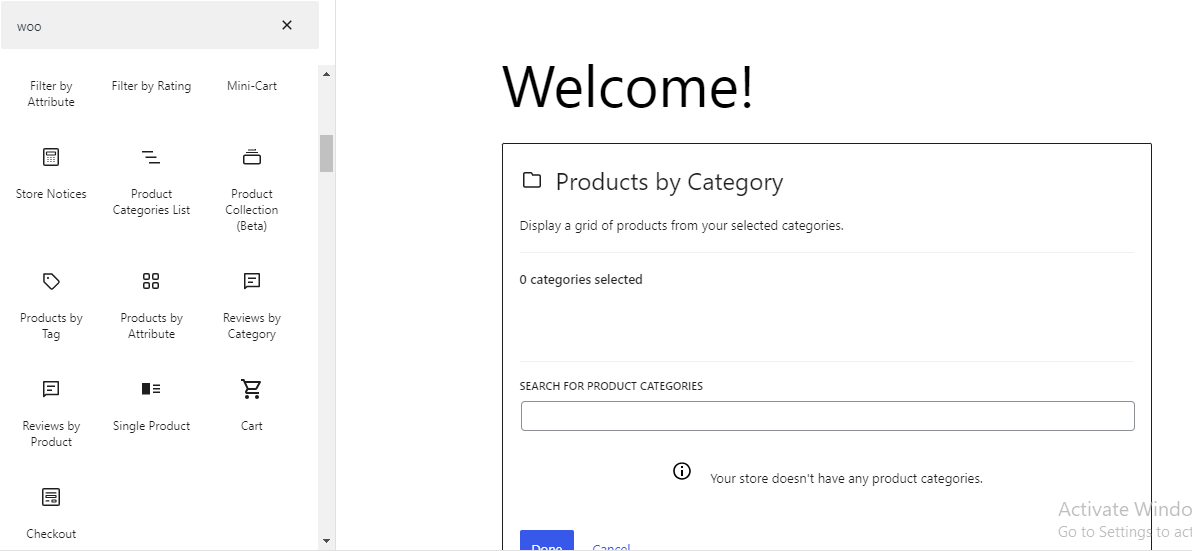Select the Filter by Attribute block

[51, 93]
